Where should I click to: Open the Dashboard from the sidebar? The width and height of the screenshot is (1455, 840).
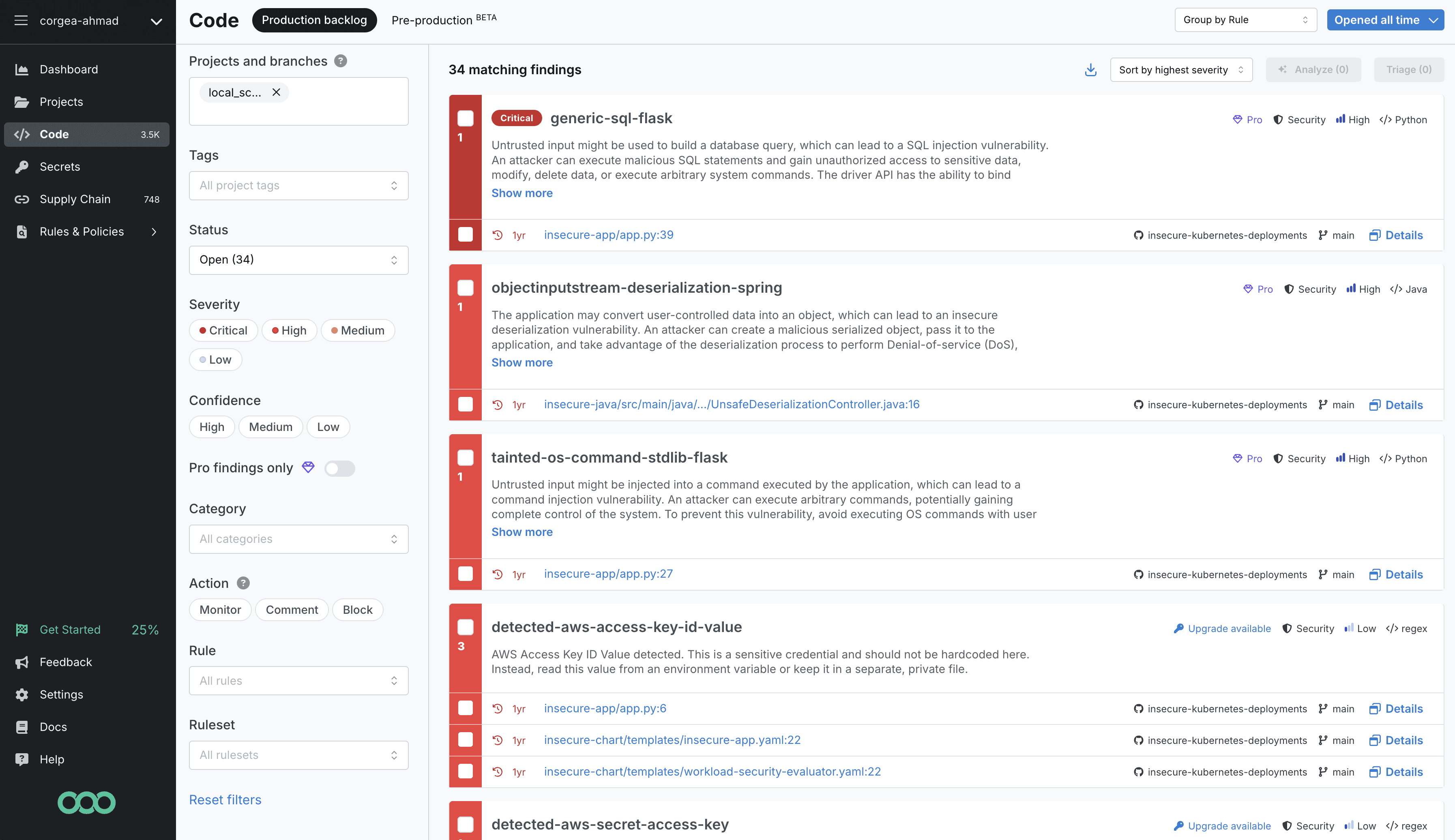coord(69,69)
